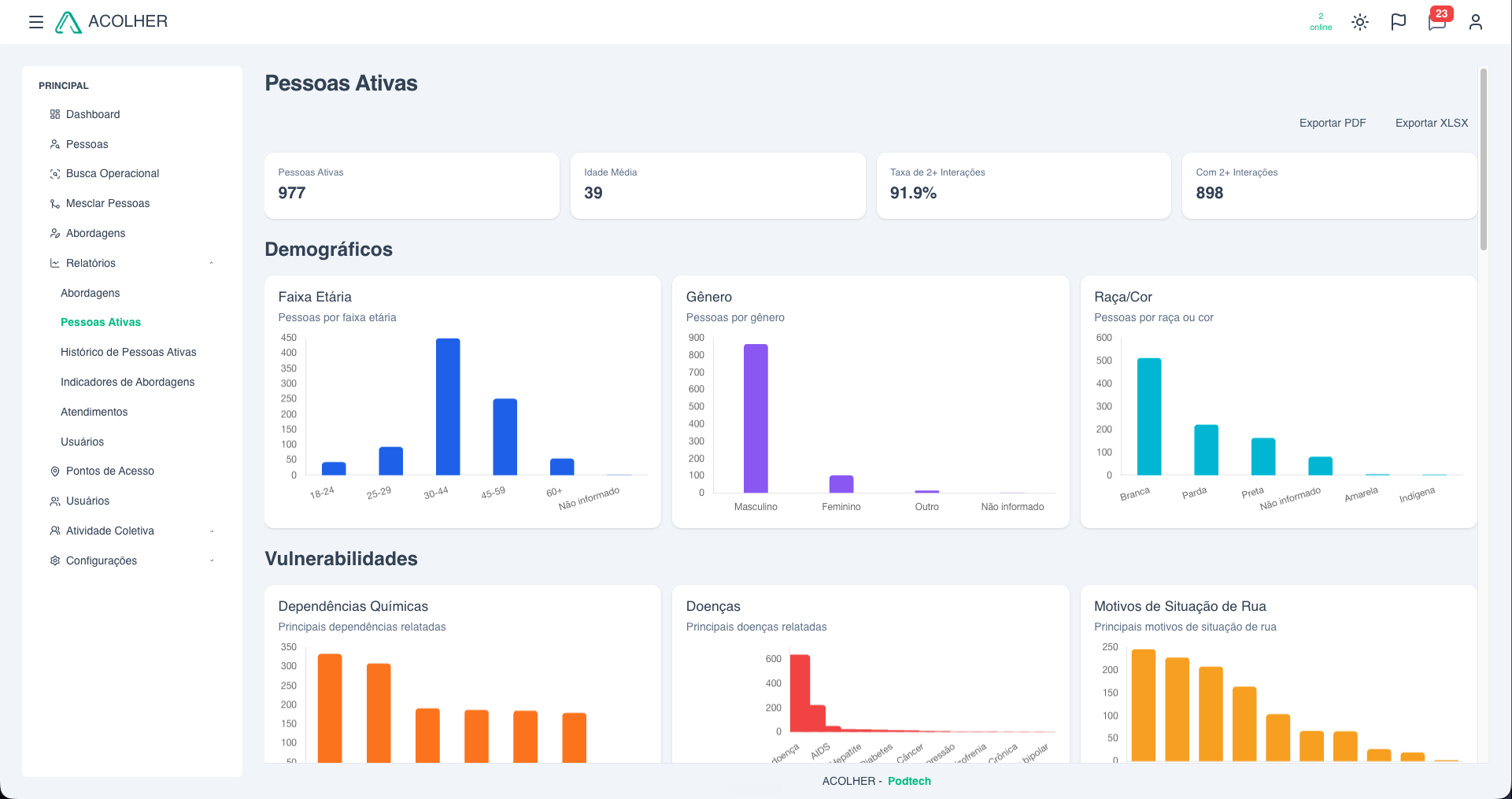Viewport: 1512px width, 799px height.
Task: Click the ACOLHER logo
Action: coord(112,22)
